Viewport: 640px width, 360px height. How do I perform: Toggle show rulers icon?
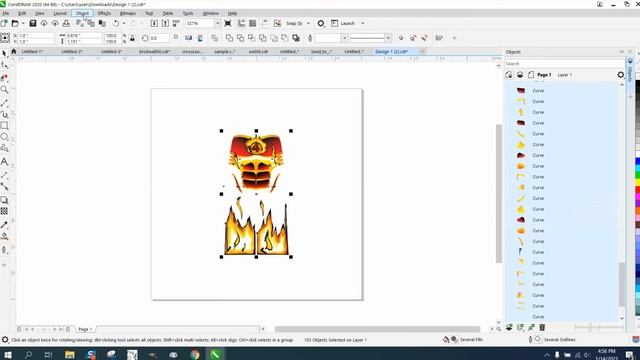(x=242, y=23)
